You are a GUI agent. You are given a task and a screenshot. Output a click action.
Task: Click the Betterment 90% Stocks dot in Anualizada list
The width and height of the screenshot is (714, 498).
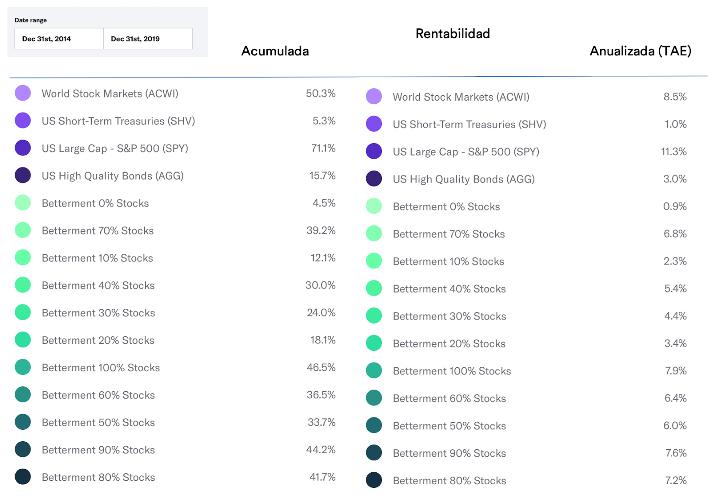[x=374, y=452]
